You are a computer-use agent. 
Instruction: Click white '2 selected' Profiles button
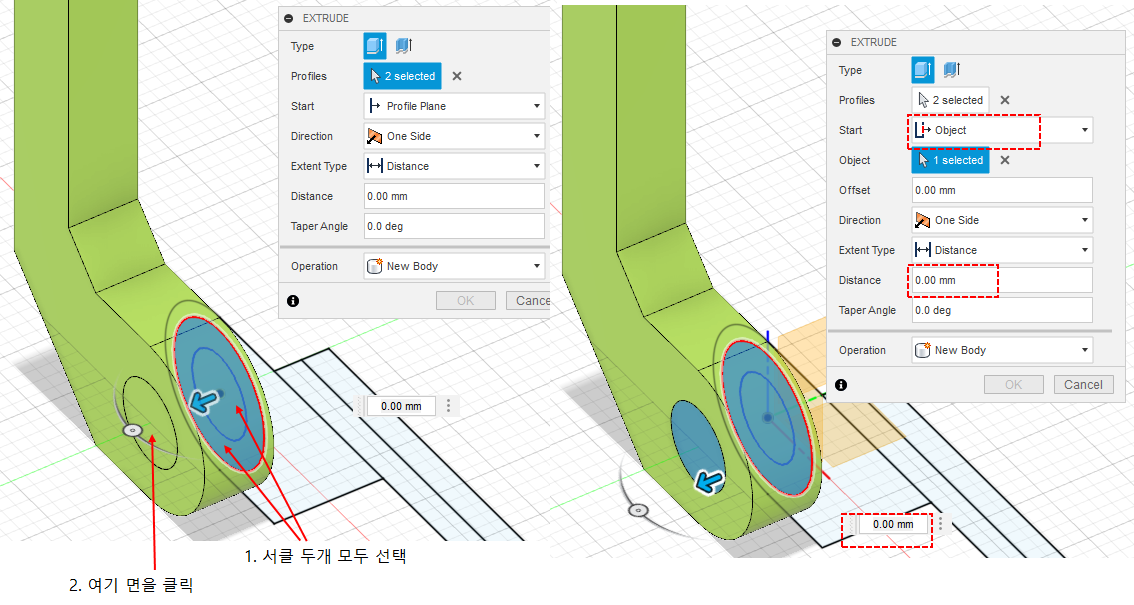(x=950, y=100)
